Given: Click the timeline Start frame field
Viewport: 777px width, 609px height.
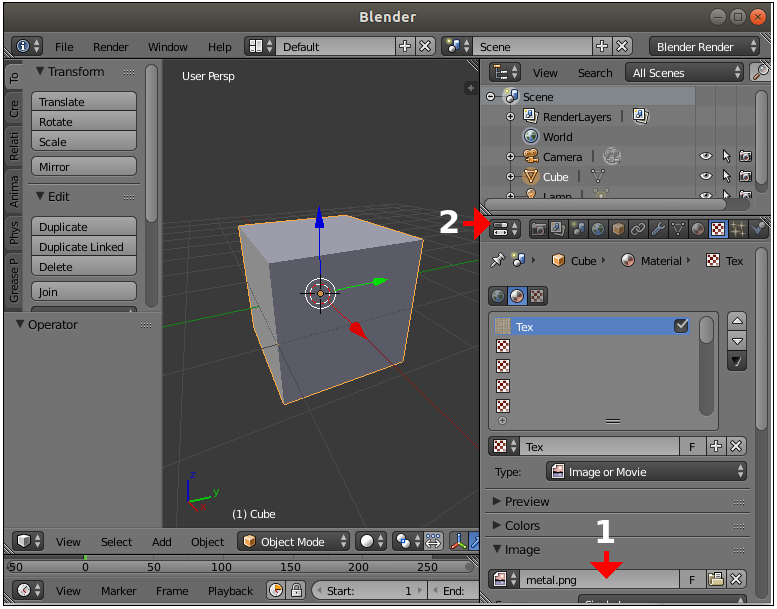Looking at the screenshot, I should coord(370,591).
